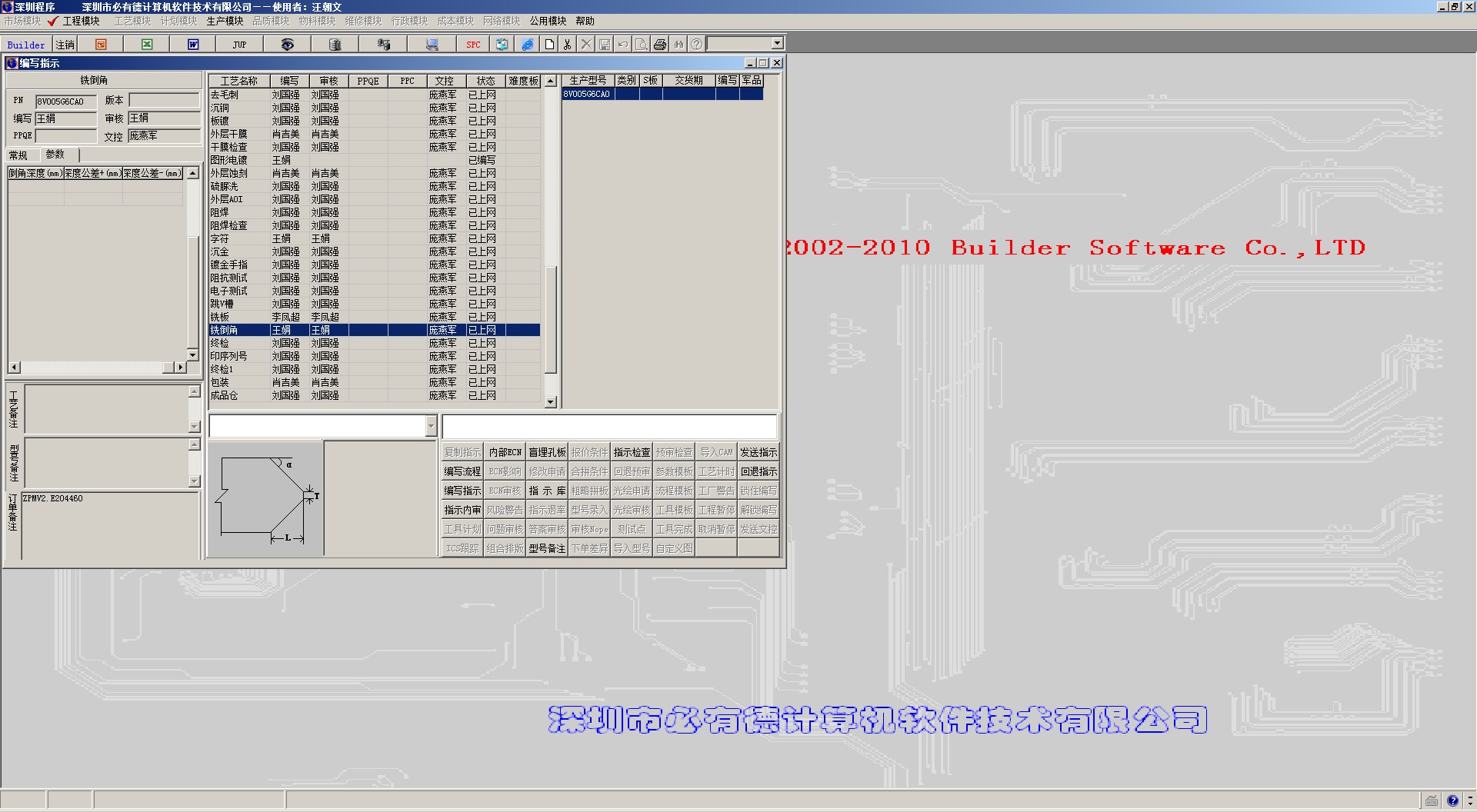Click the scissors cut icon
The image size is (1477, 812).
pos(568,45)
